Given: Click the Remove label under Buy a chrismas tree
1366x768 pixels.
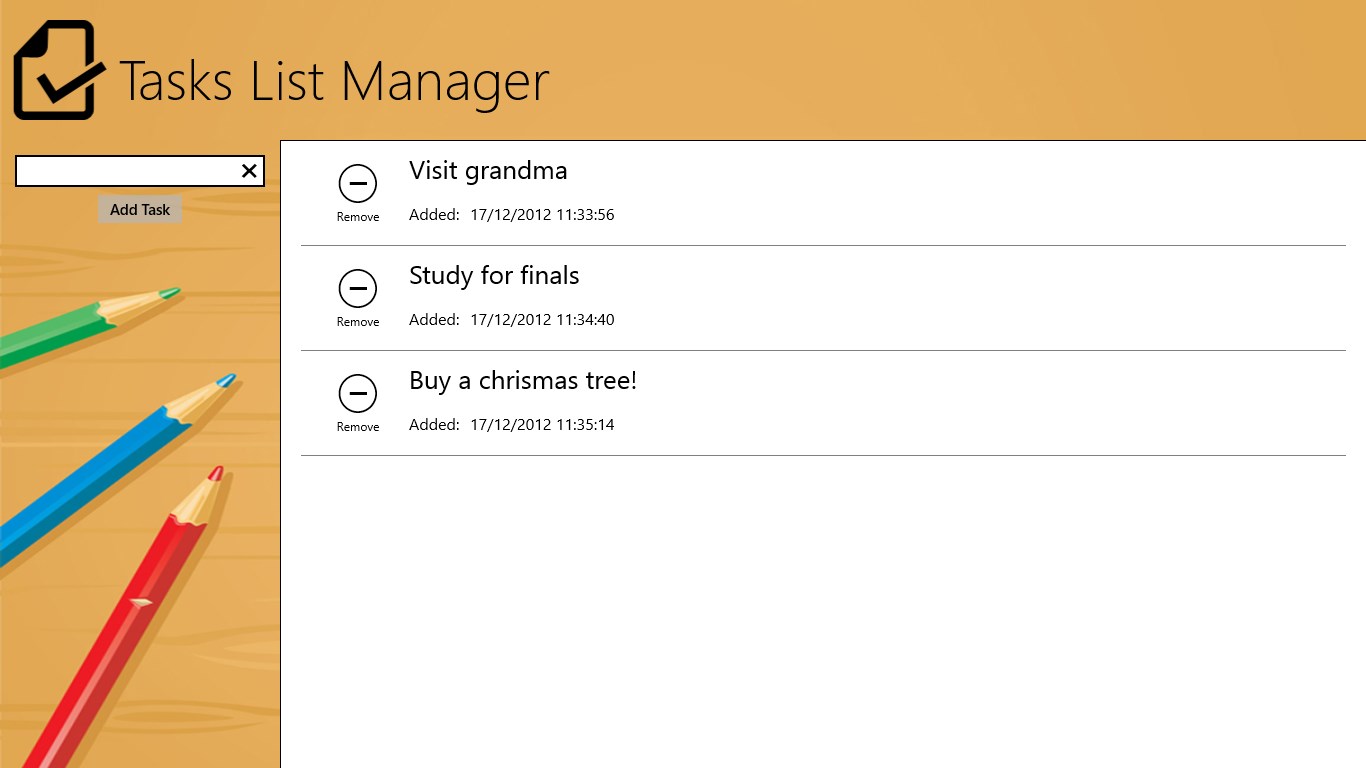Looking at the screenshot, I should [x=358, y=427].
